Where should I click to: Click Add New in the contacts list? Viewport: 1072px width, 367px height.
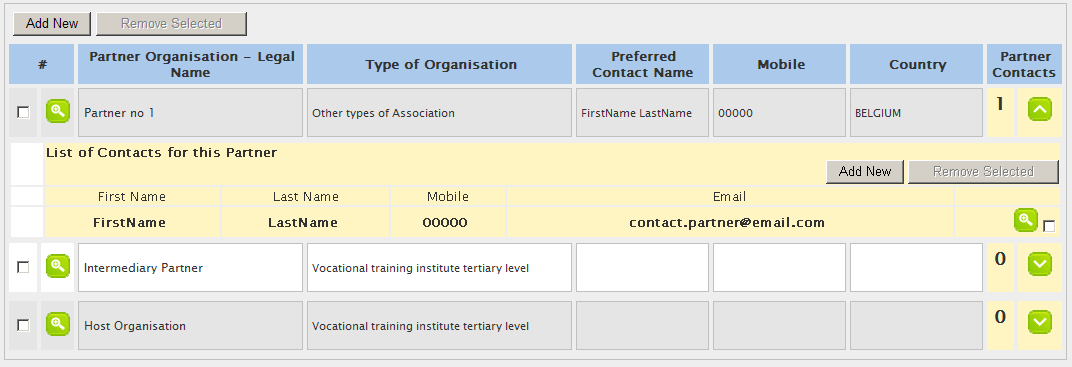865,172
